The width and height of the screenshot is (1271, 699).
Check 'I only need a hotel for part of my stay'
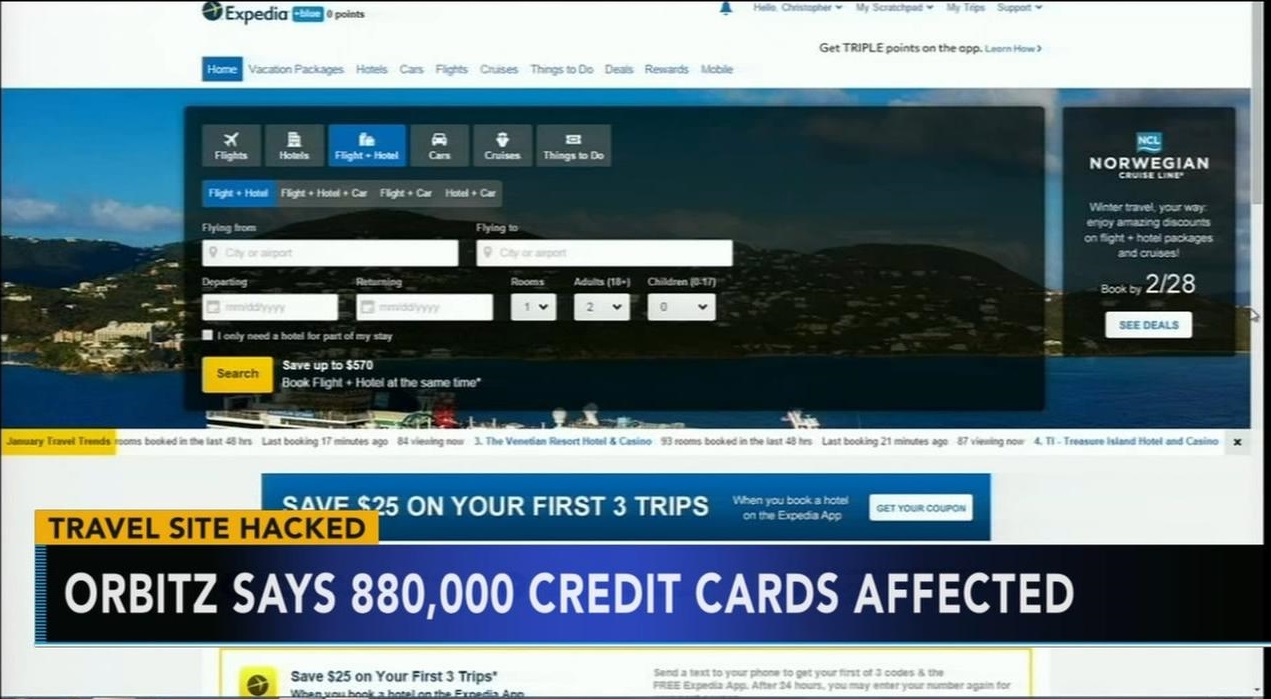(207, 336)
